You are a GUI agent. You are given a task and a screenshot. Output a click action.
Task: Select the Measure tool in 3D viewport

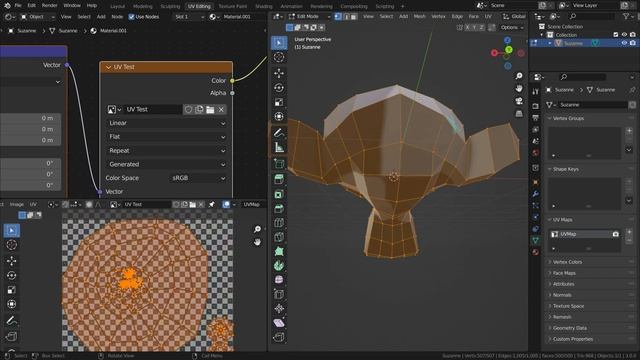coord(279,147)
